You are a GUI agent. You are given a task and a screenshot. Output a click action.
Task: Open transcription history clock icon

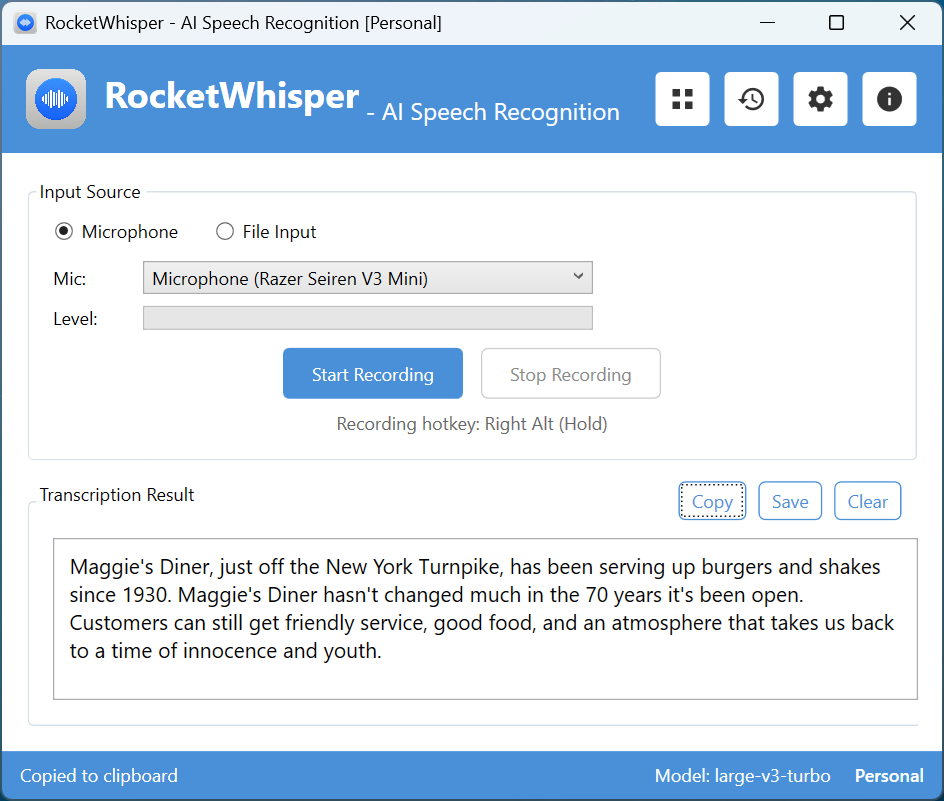pyautogui.click(x=751, y=99)
